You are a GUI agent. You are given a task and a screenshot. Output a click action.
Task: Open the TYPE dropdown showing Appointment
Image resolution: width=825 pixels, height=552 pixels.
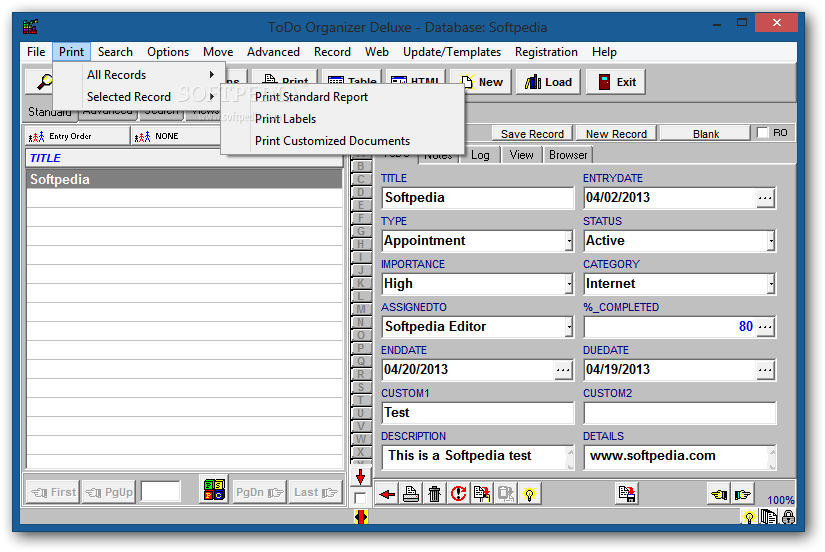pyautogui.click(x=569, y=241)
